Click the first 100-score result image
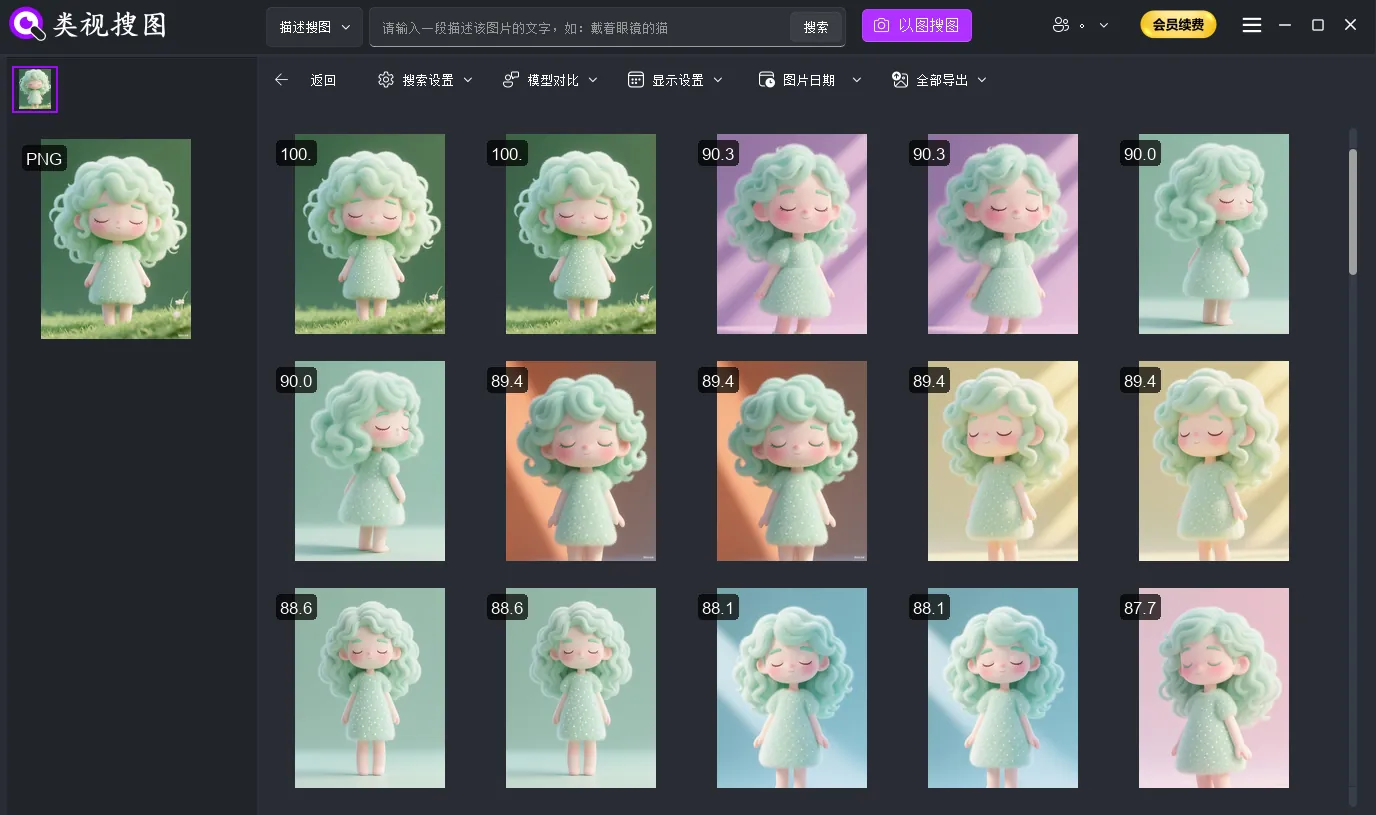The image size is (1376, 815). (370, 233)
